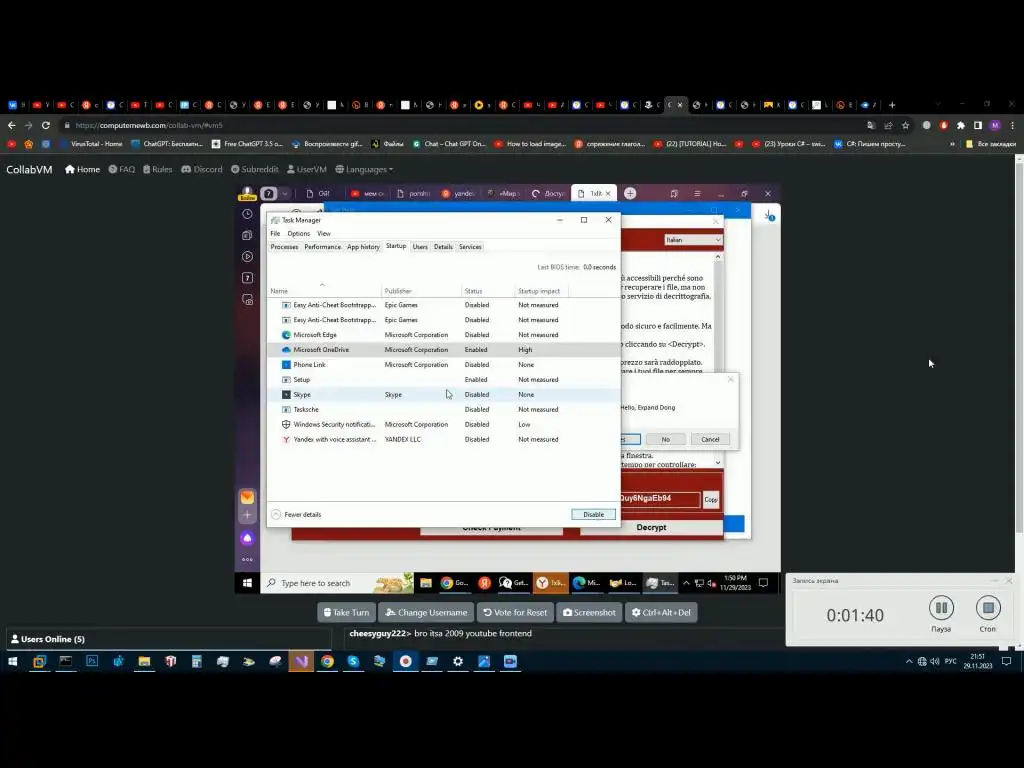Image resolution: width=1024 pixels, height=768 pixels.
Task: Open history clock icon in Yandex sidebar
Action: coord(247,214)
